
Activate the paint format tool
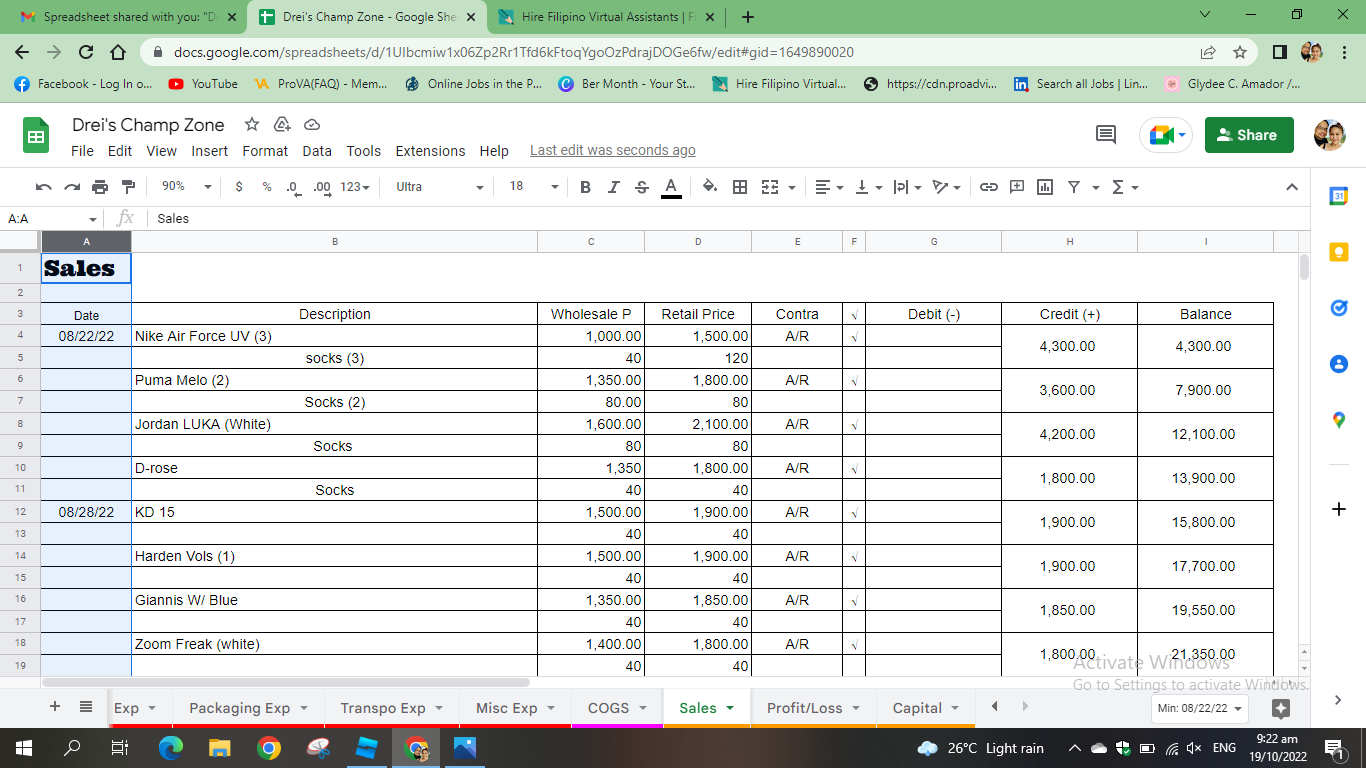click(127, 187)
